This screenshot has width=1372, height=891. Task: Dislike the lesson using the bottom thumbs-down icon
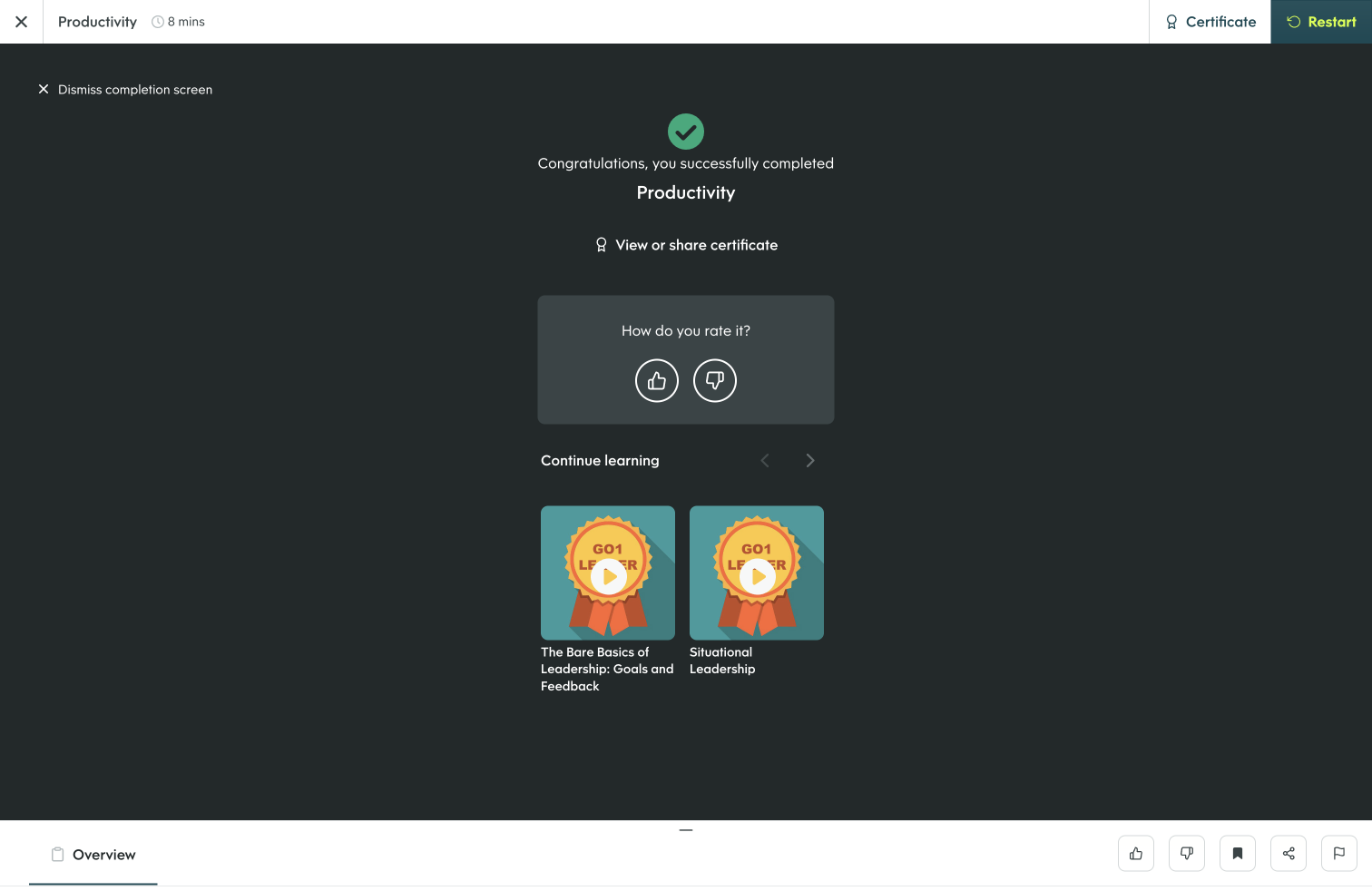(1186, 853)
